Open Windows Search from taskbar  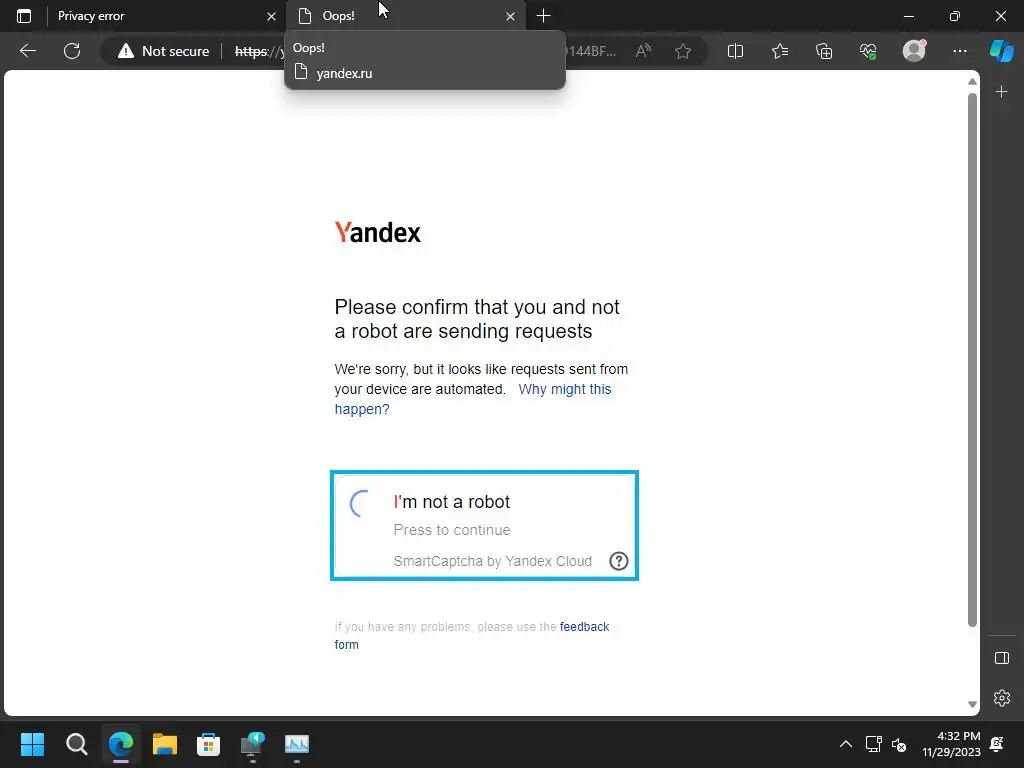tap(76, 744)
